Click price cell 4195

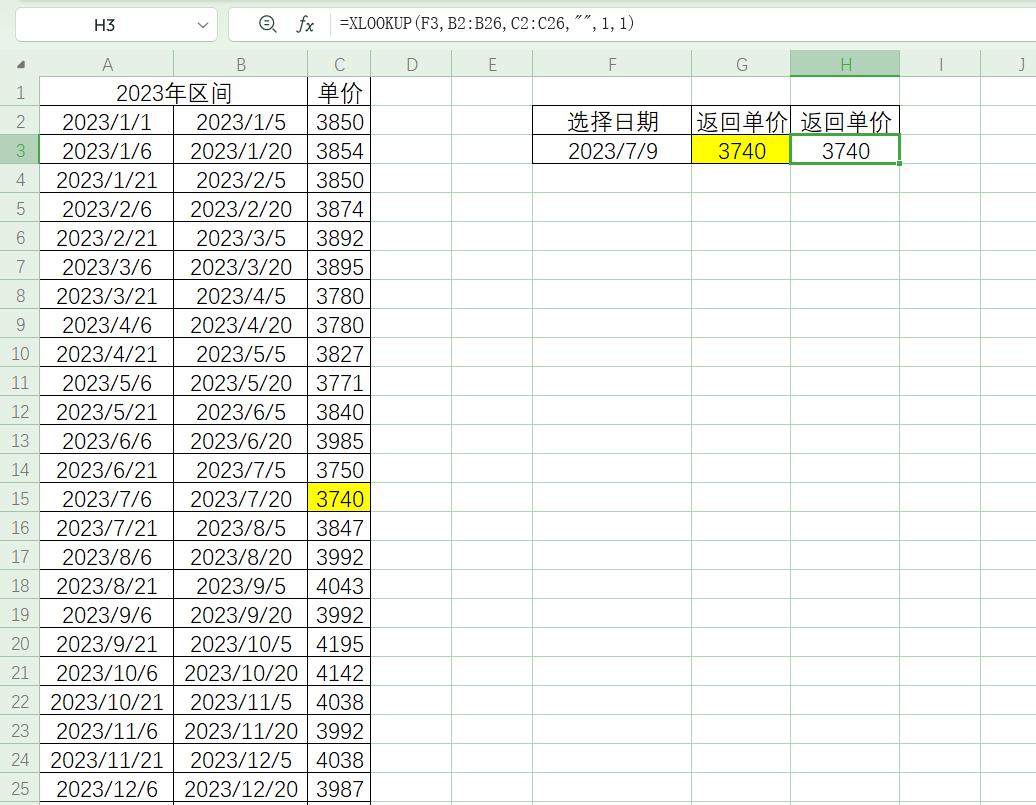pyautogui.click(x=340, y=643)
